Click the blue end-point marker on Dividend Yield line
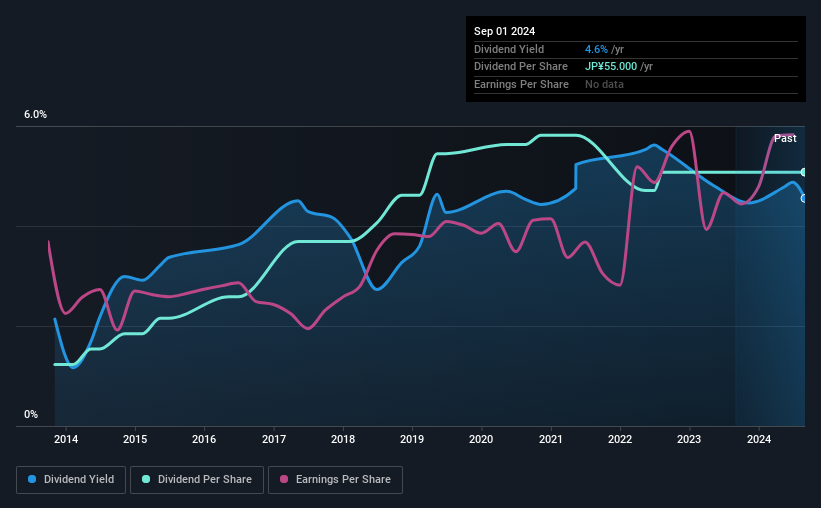This screenshot has height=508, width=821. pos(804,198)
